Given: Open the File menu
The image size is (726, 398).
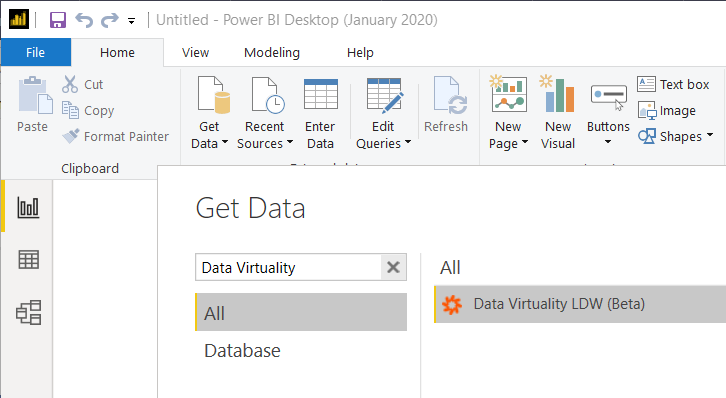Looking at the screenshot, I should coord(36,52).
